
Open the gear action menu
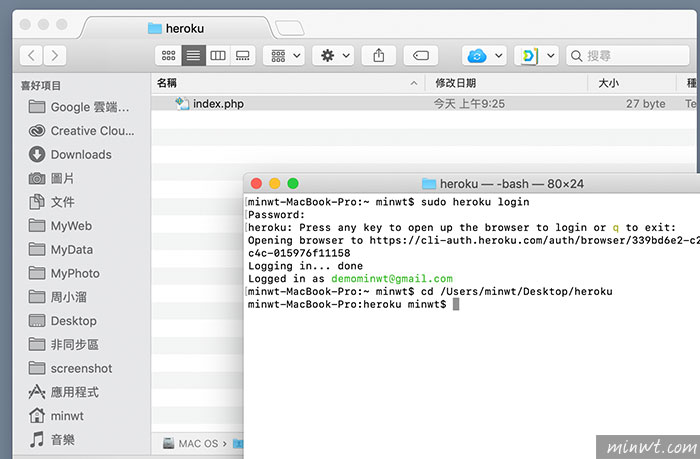pos(333,55)
